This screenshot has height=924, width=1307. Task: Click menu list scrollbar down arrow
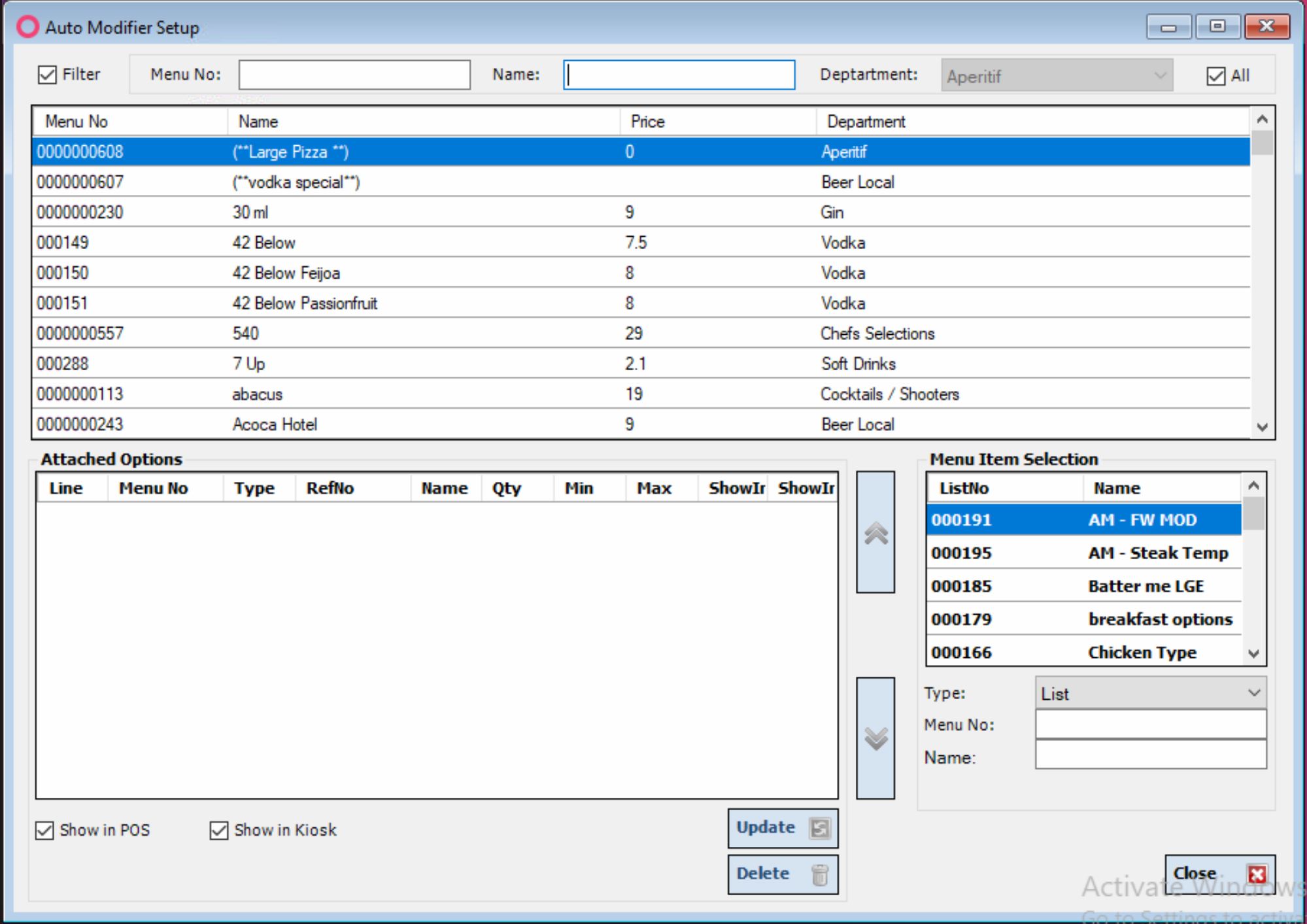pos(1262,427)
